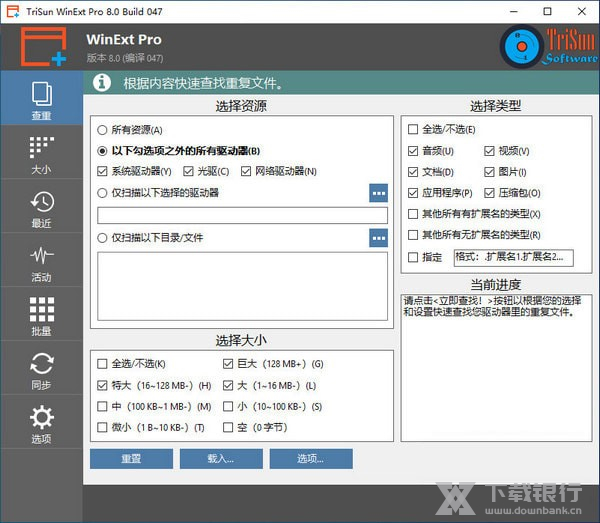Open drive browse button beside 仅扫描以下选择的驱动器

pos(378,193)
